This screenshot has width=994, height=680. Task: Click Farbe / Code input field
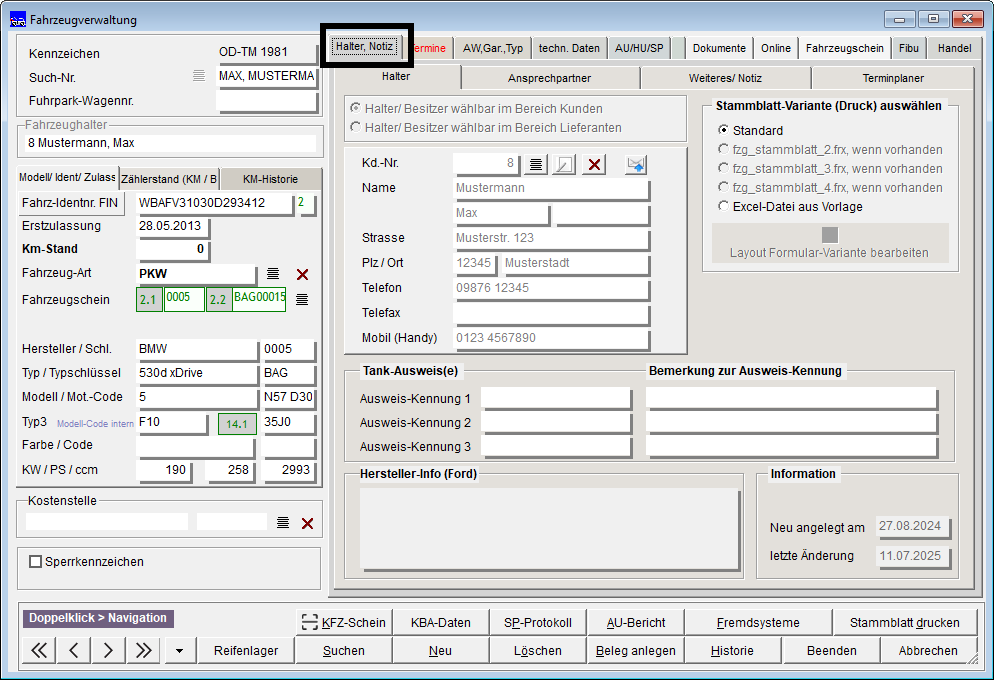tap(195, 446)
